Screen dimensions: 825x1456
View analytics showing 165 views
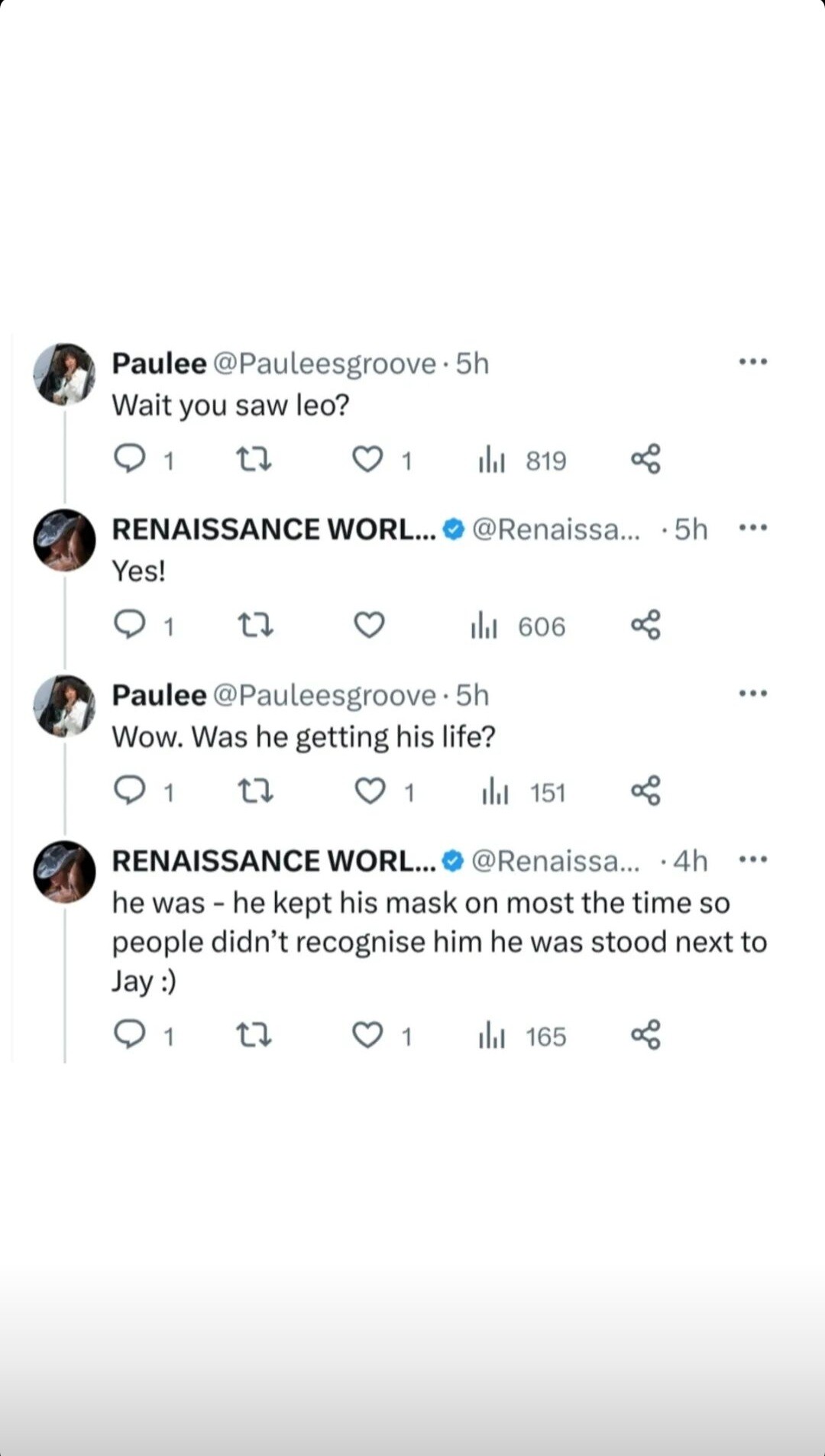523,1037
